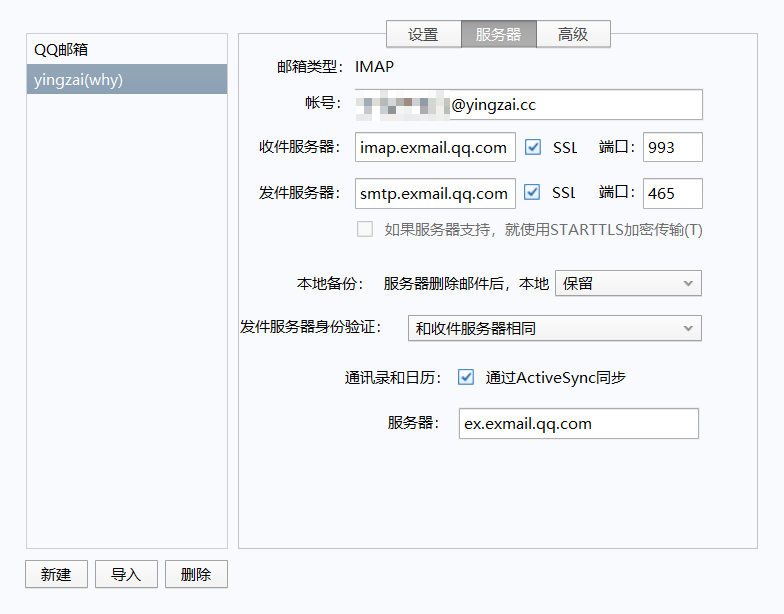The height and width of the screenshot is (614, 784).
Task: Click the 收件服务器 imap address field
Action: [435, 147]
